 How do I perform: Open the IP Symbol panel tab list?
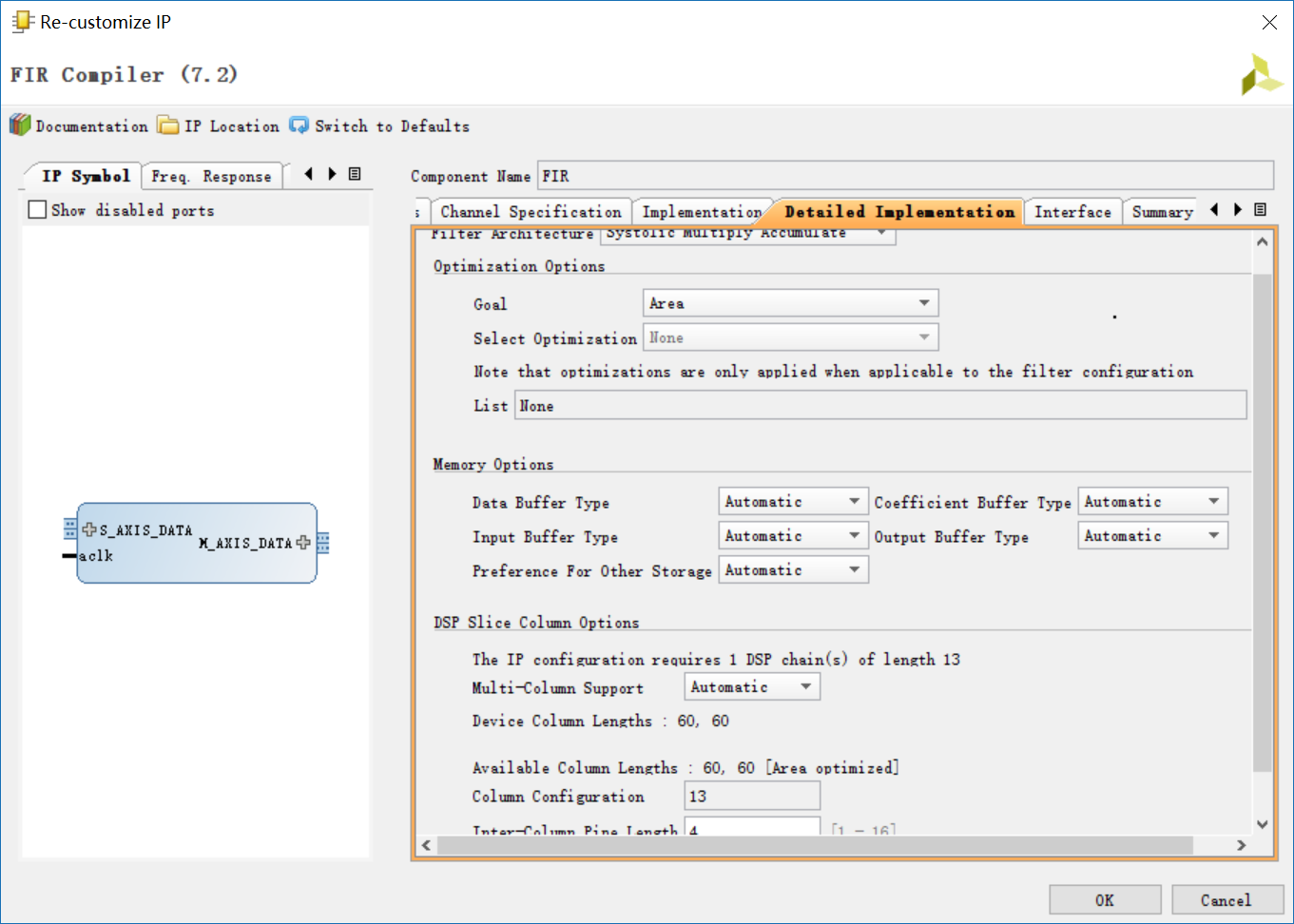[x=355, y=174]
